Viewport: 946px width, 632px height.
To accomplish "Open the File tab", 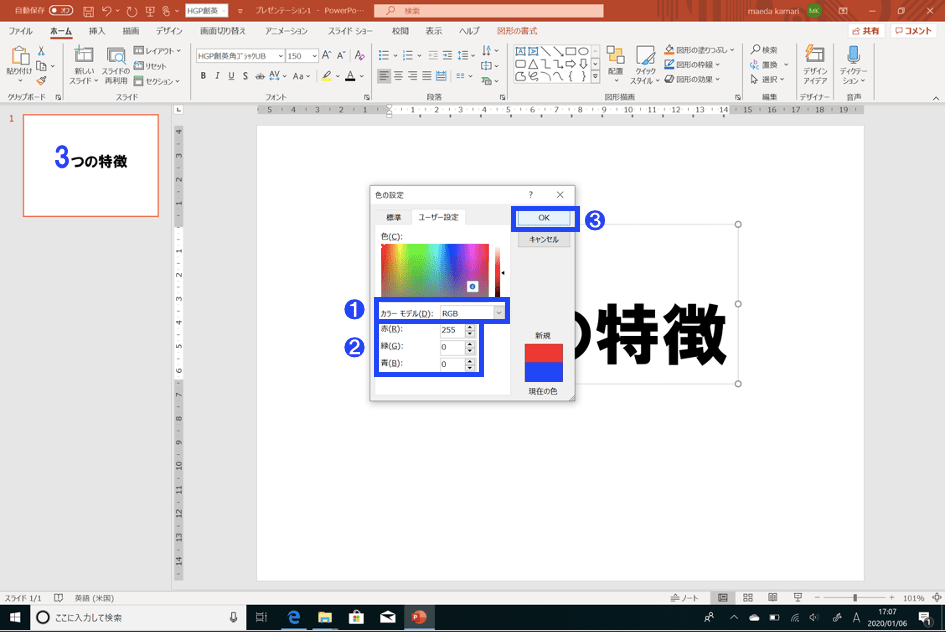I will (x=21, y=31).
